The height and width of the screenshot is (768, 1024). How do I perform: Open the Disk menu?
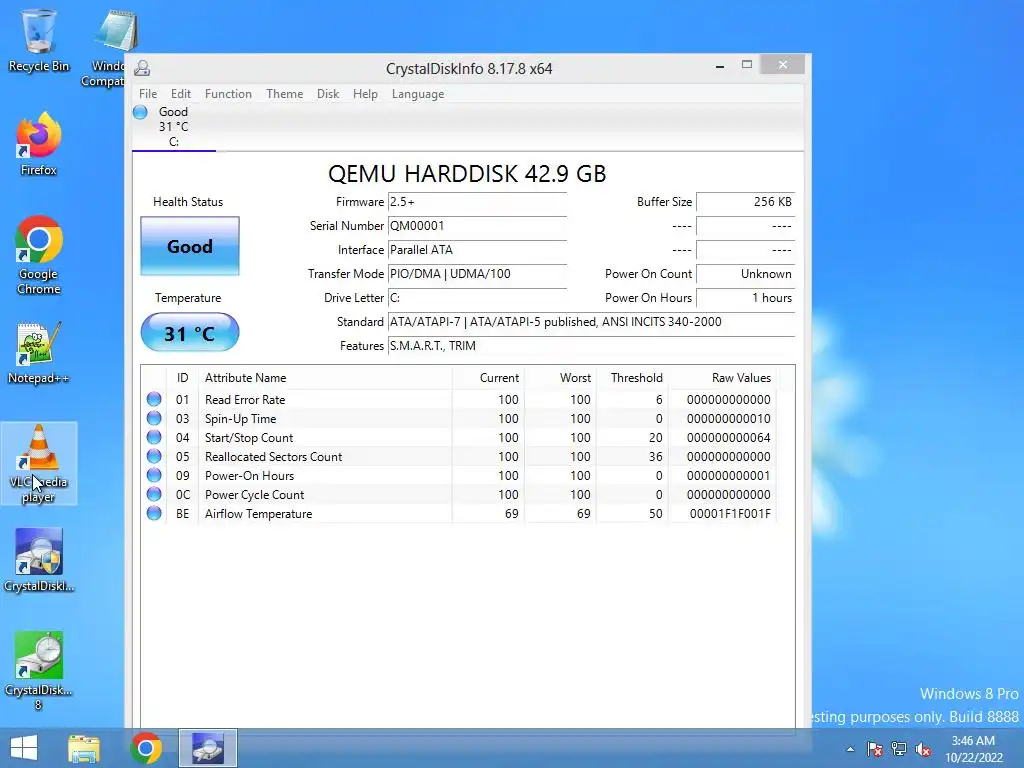[328, 93]
